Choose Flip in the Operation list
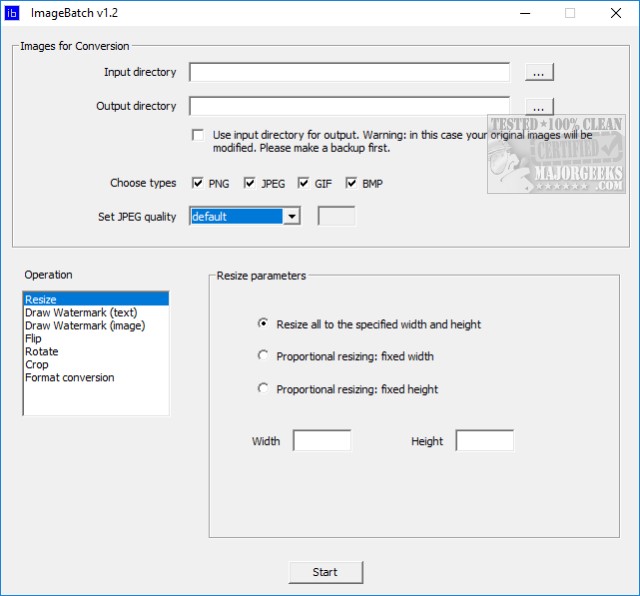Screen dimensions: 640x596 [96, 338]
